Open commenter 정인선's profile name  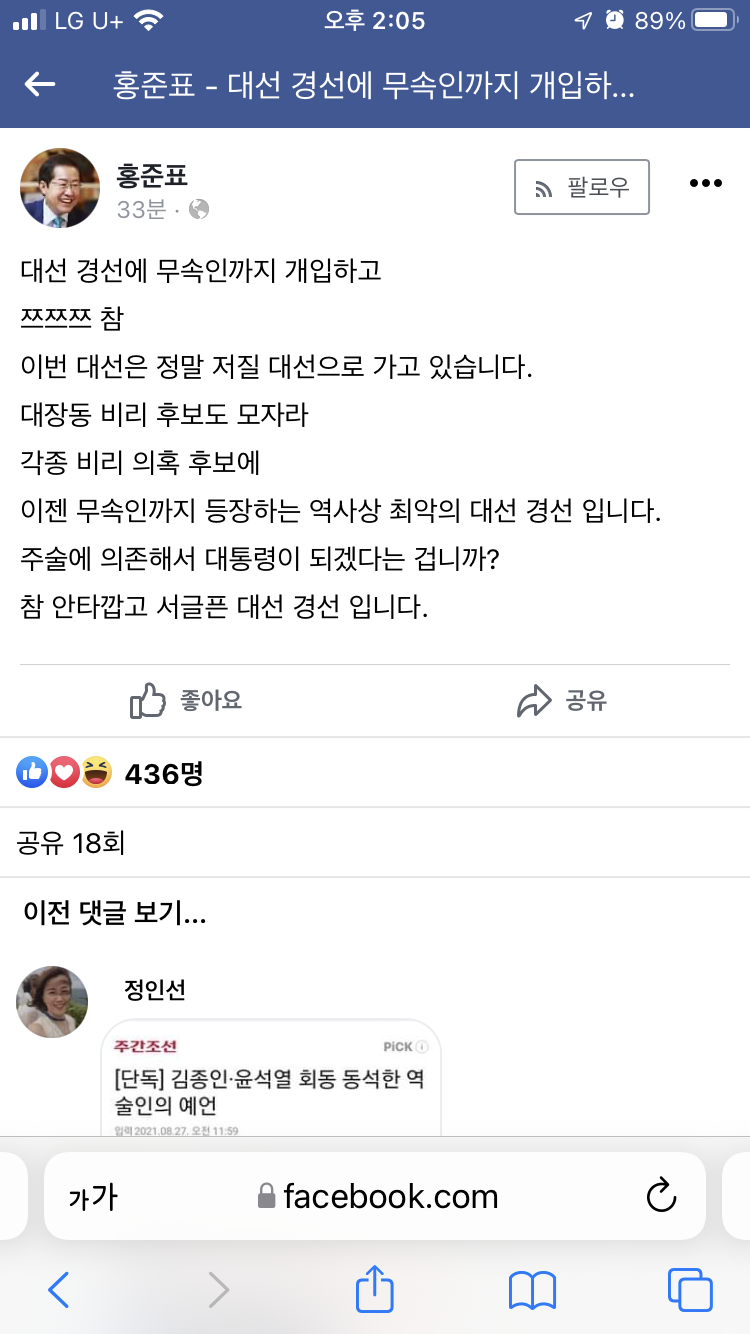coord(154,990)
